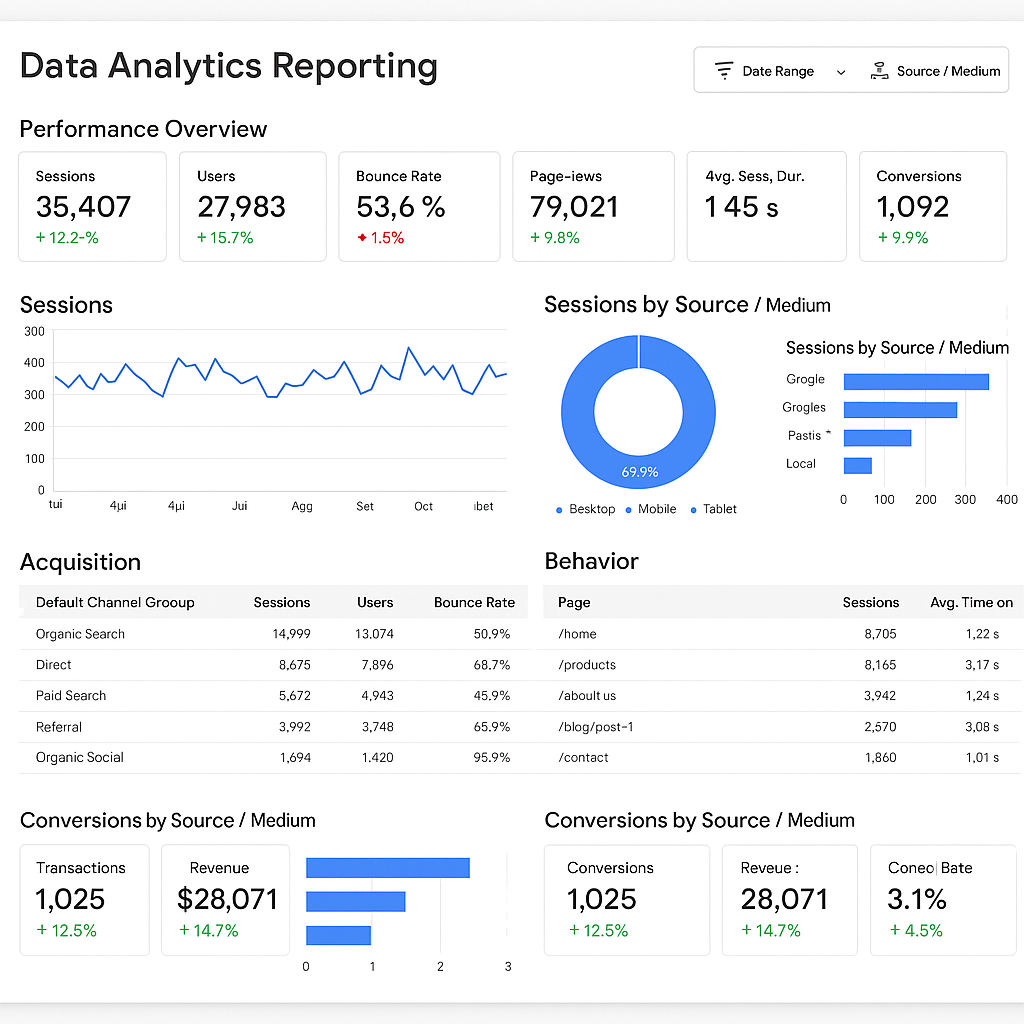
Task: Select the /contact page row
Action: click(x=782, y=758)
